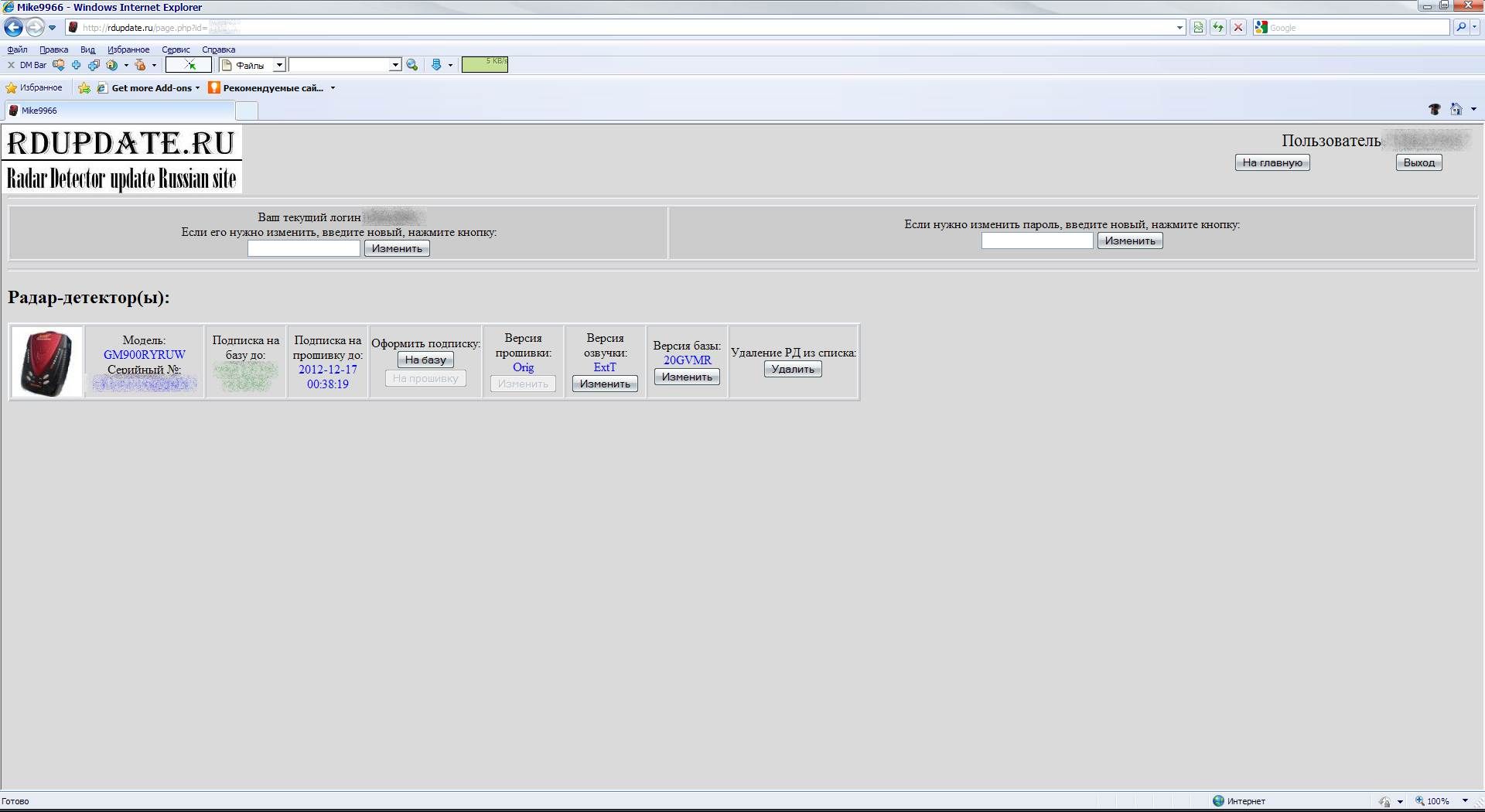Click the Google search magnifier icon
Image resolution: width=1485 pixels, height=812 pixels.
click(x=1460, y=28)
